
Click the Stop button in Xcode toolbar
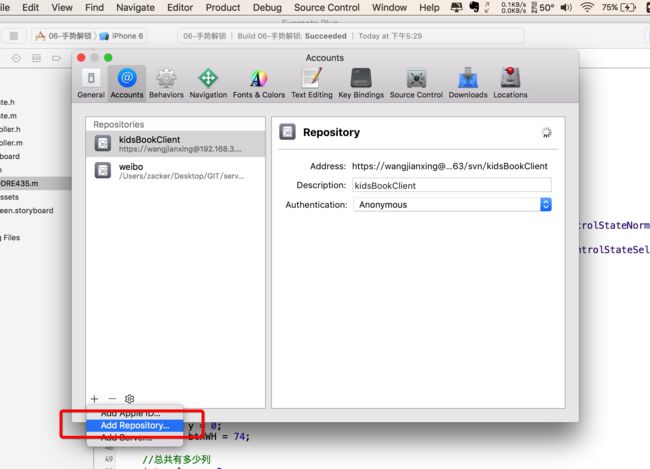(14, 36)
